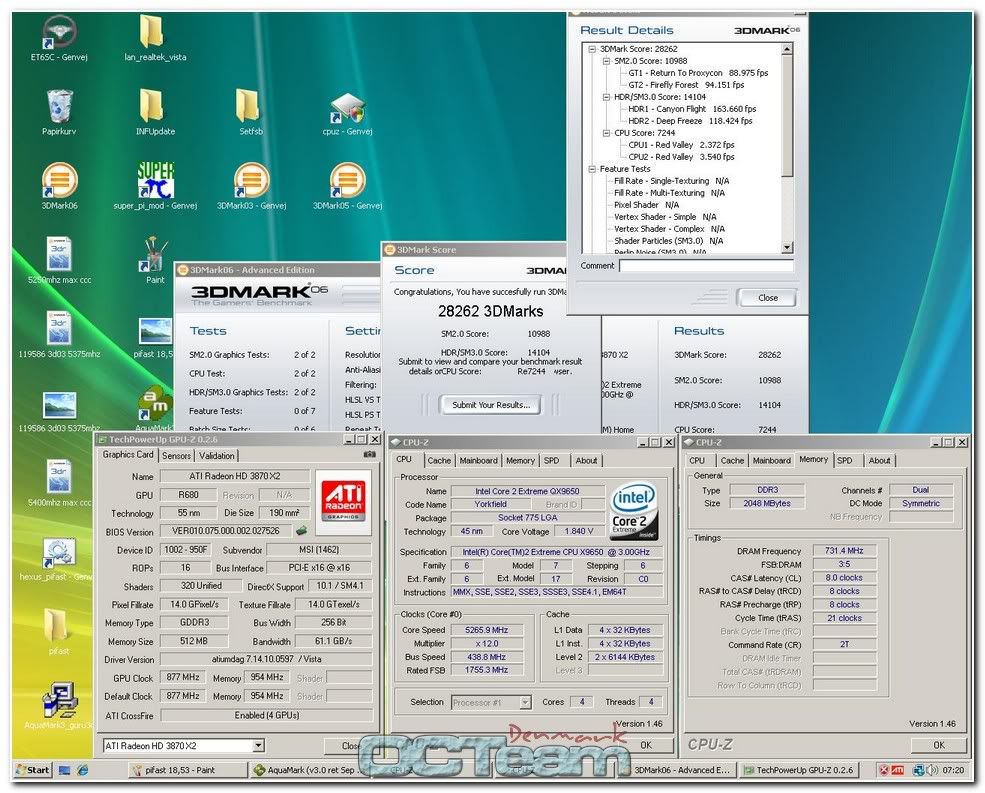The width and height of the screenshot is (985, 793).
Task: Open the GPU-Z graphics card selector dropdown
Action: point(258,746)
